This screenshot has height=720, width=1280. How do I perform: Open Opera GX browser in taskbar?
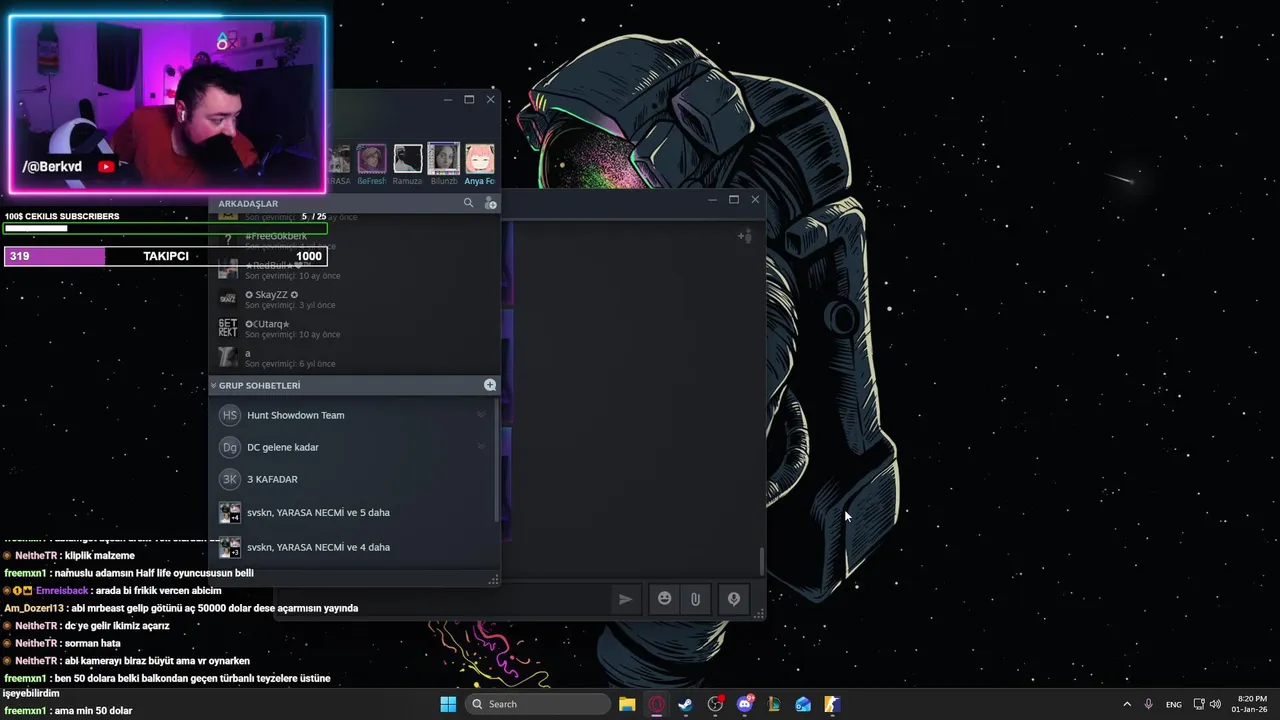click(x=657, y=704)
